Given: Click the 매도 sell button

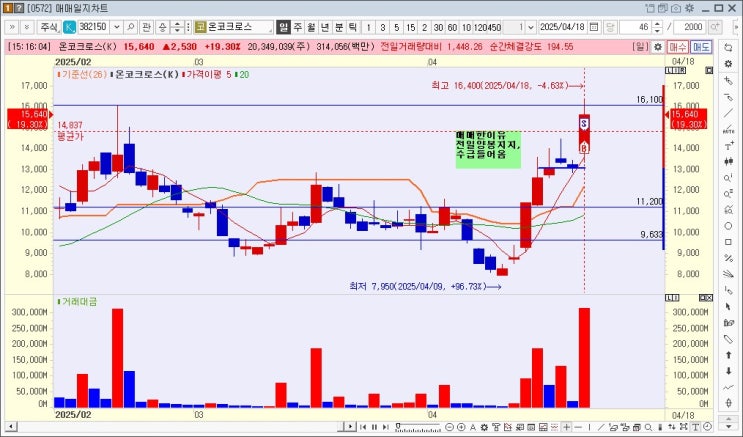Looking at the screenshot, I should (x=701, y=47).
